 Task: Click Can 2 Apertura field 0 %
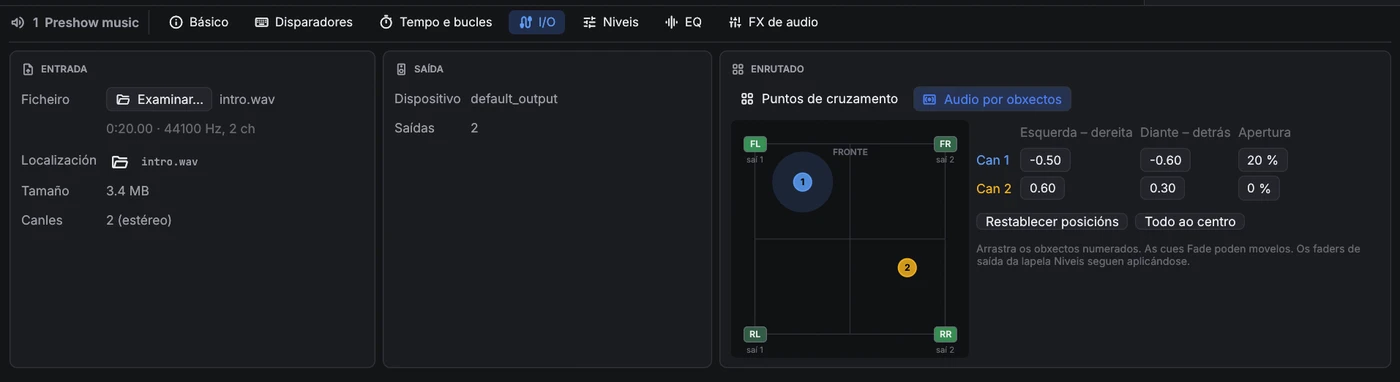[1259, 188]
